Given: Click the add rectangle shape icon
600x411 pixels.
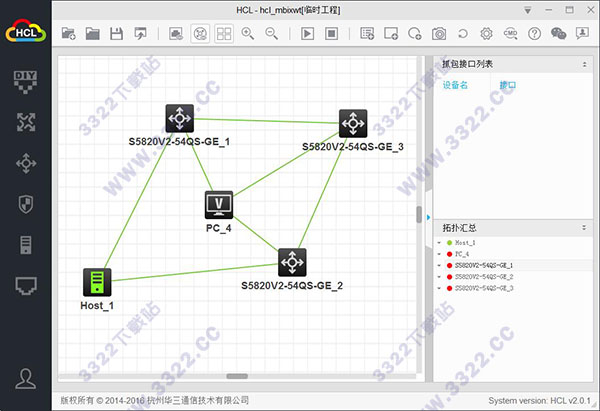Looking at the screenshot, I should [391, 34].
